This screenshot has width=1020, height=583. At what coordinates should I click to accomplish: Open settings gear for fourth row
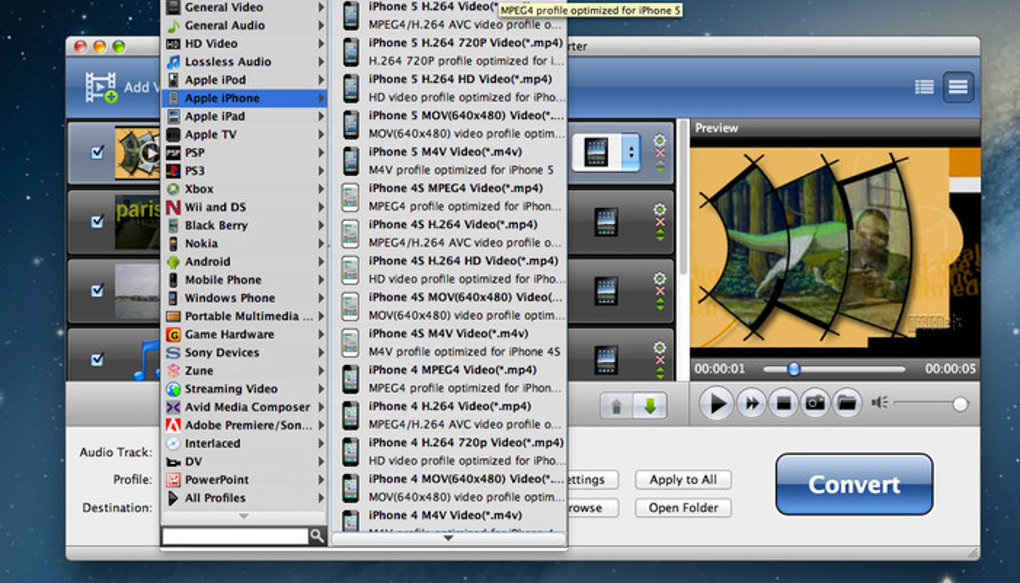pyautogui.click(x=660, y=347)
